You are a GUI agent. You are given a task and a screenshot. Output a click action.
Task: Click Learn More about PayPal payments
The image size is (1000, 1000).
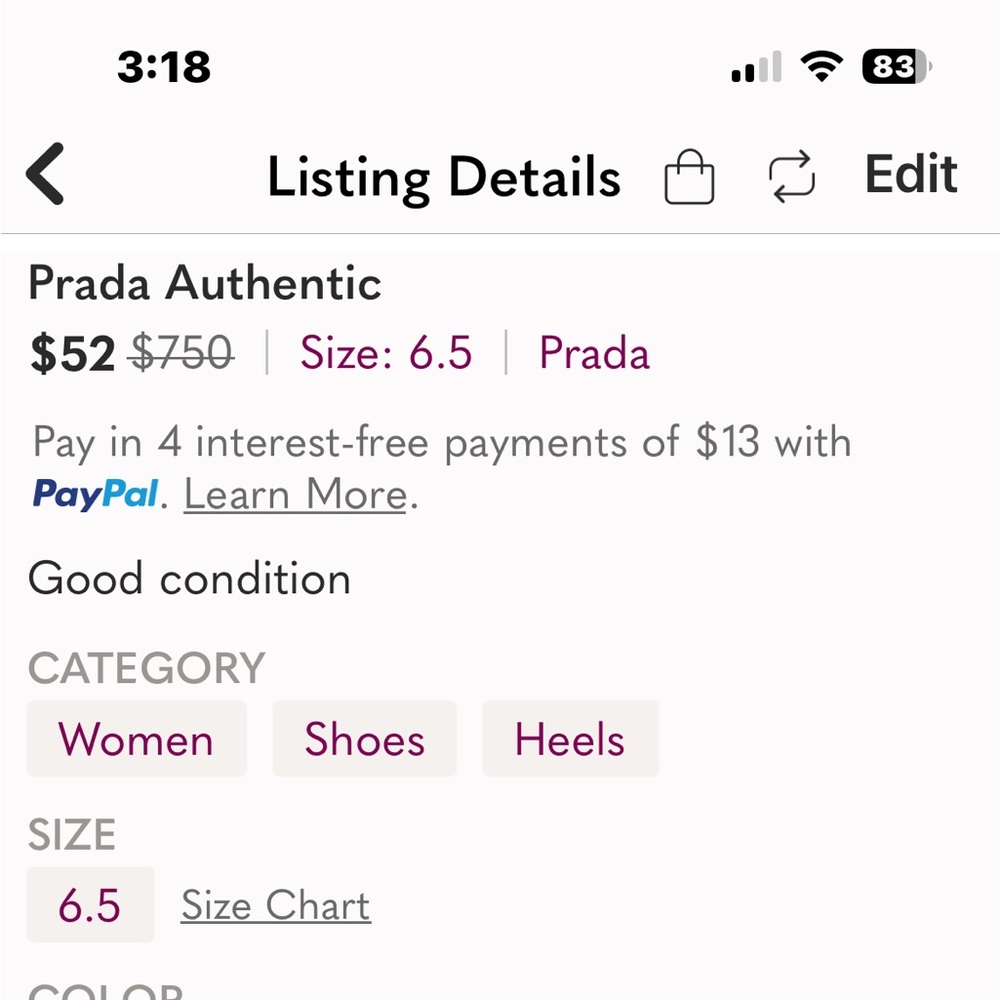coord(292,494)
